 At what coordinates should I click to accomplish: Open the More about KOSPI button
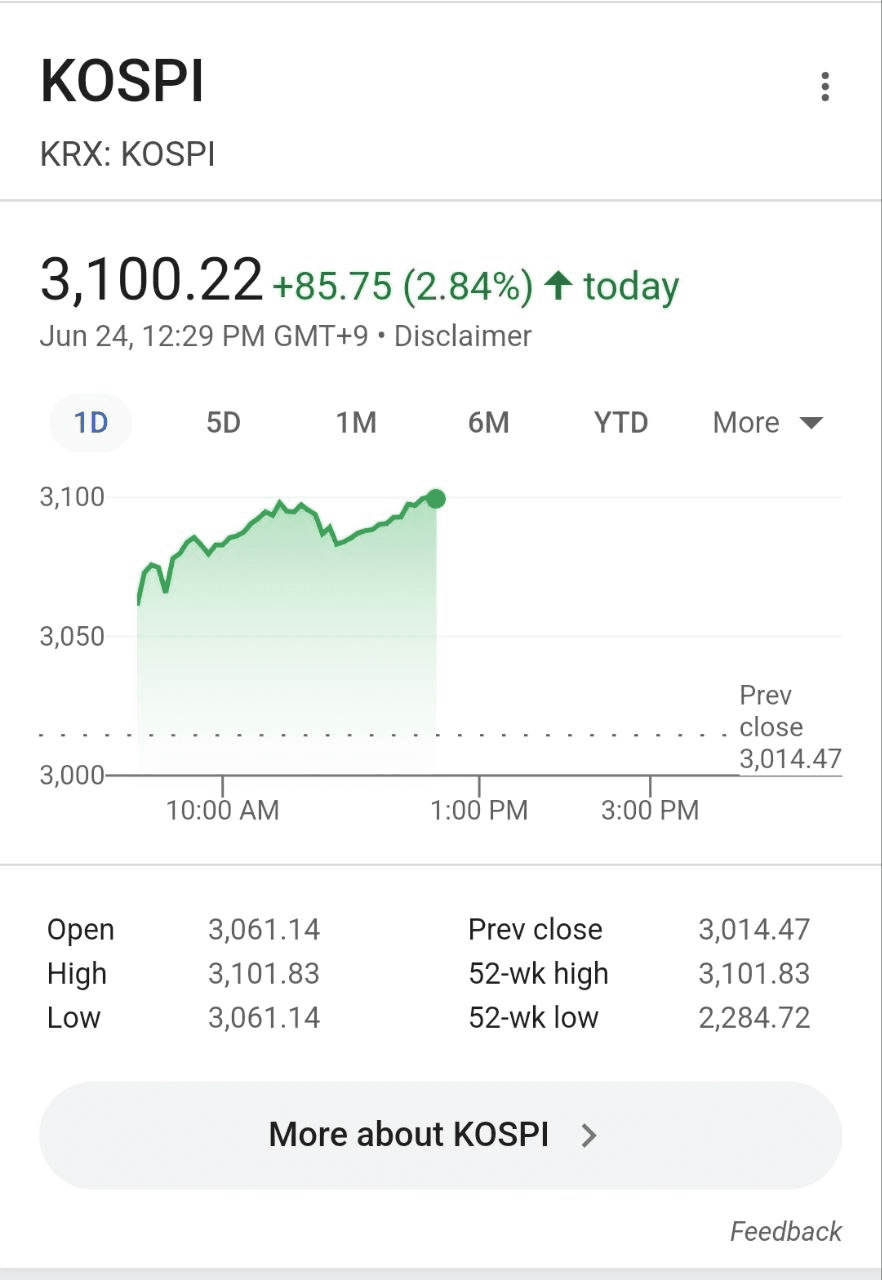point(440,1135)
